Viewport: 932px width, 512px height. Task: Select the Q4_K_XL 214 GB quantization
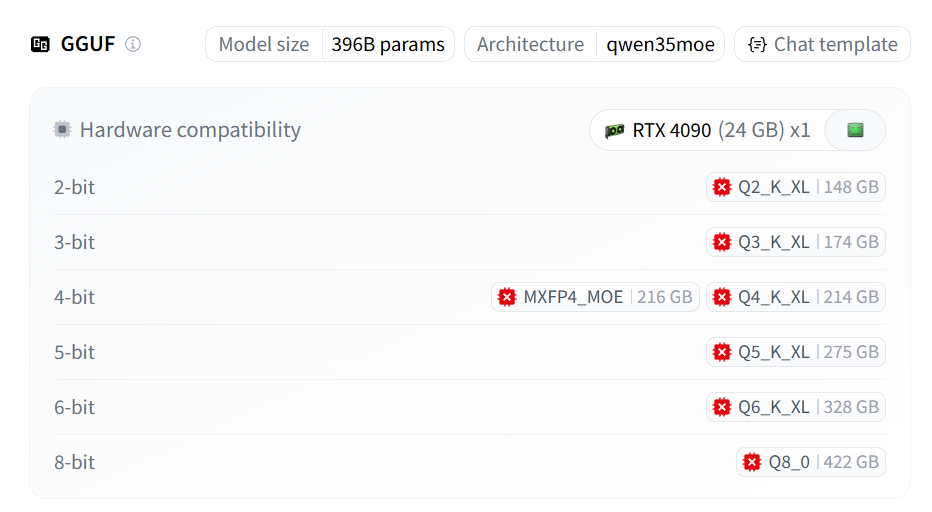click(x=796, y=297)
